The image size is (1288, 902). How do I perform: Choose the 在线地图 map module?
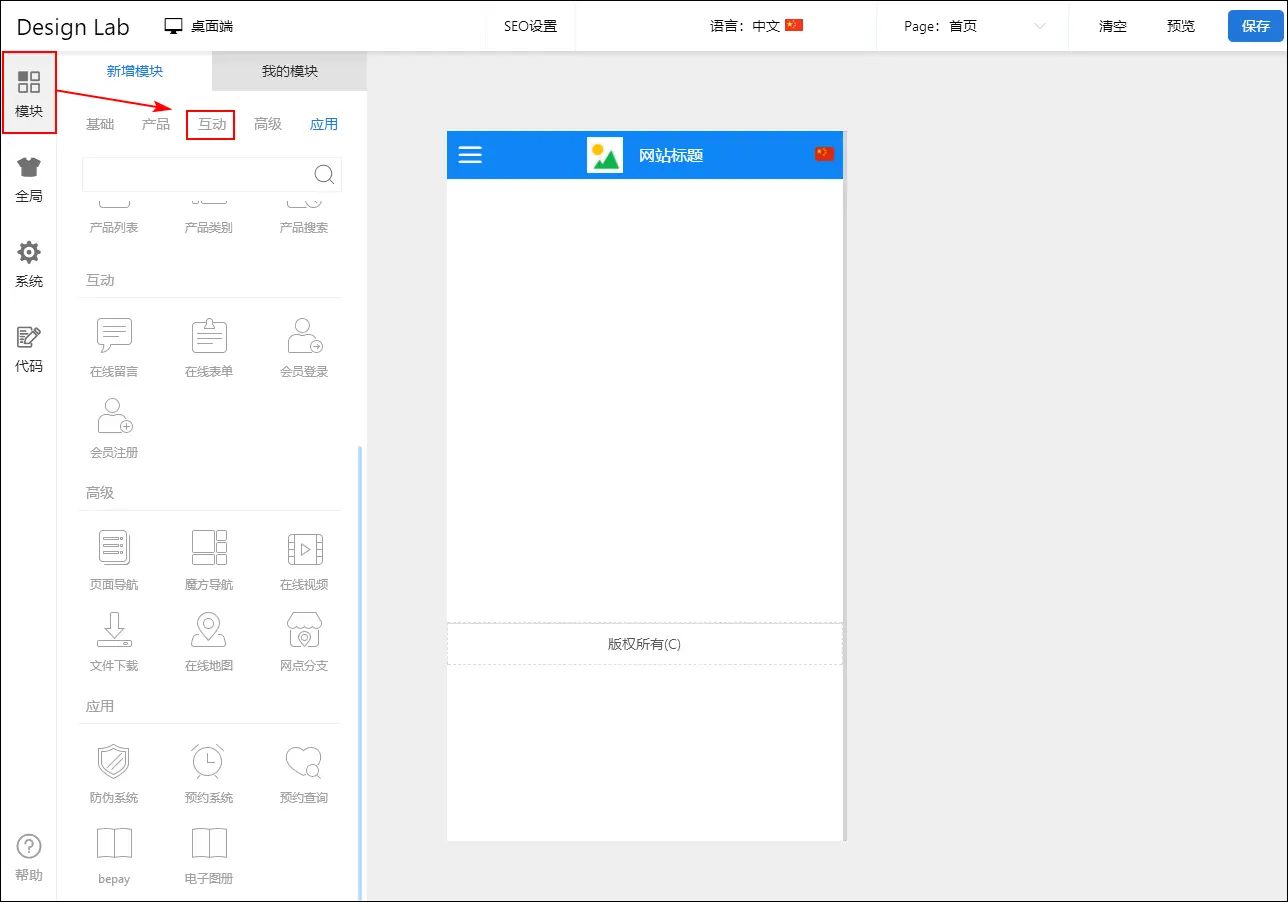209,631
